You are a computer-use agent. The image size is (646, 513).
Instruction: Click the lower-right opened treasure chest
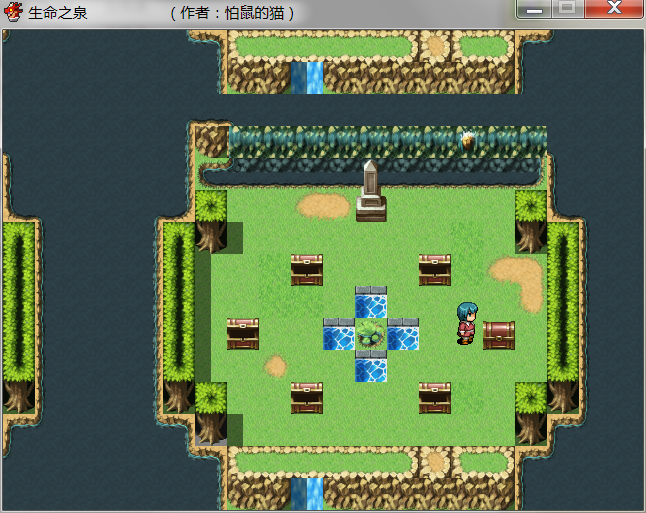pyautogui.click(x=435, y=398)
